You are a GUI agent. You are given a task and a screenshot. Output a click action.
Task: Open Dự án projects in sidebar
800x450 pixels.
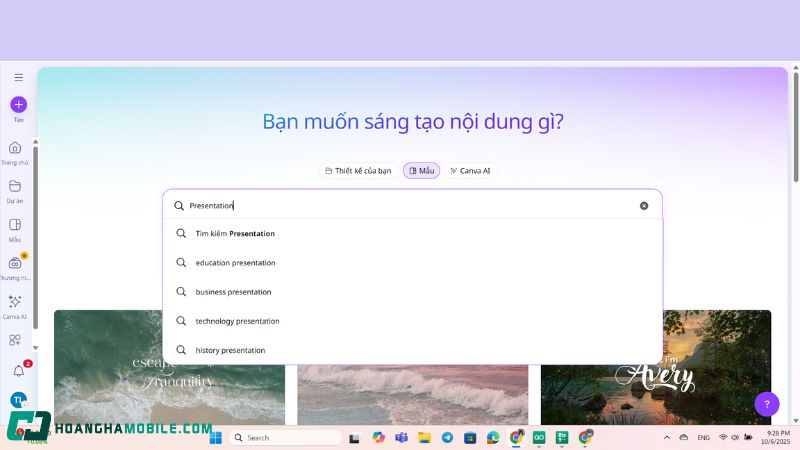tap(15, 191)
